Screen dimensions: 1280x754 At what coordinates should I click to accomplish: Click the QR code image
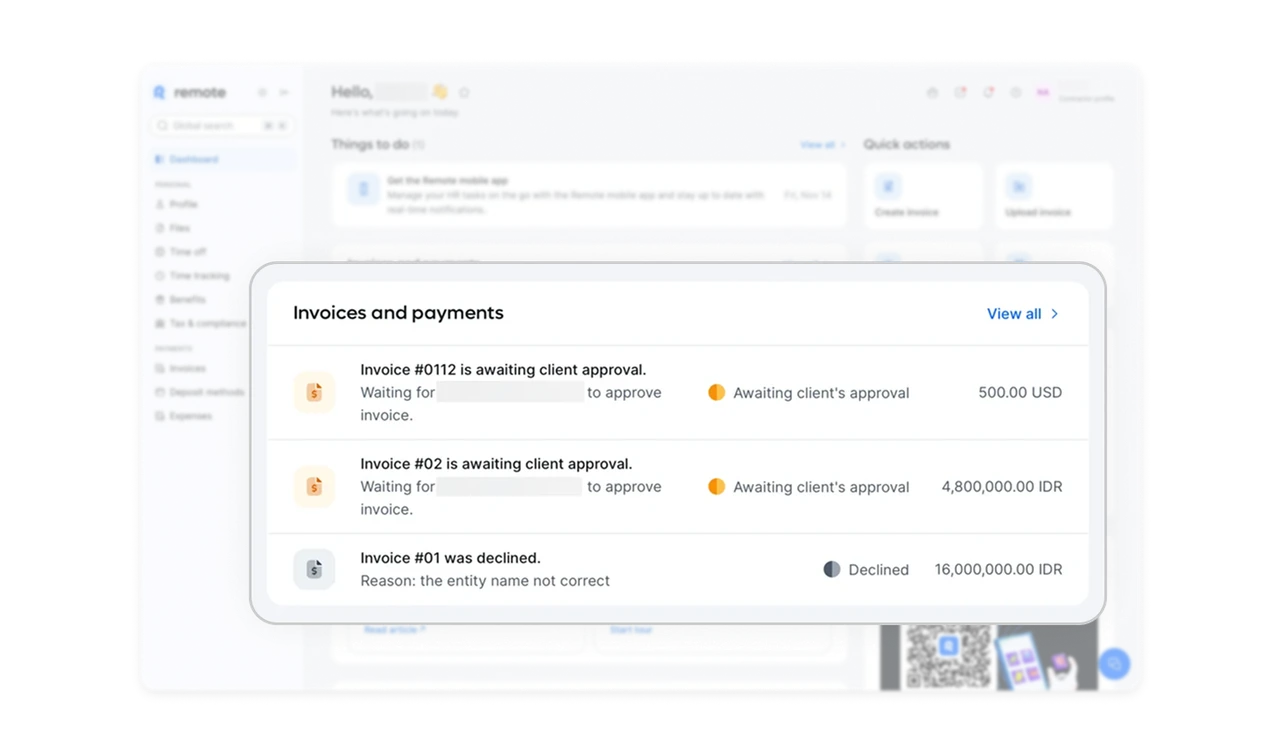pyautogui.click(x=947, y=657)
